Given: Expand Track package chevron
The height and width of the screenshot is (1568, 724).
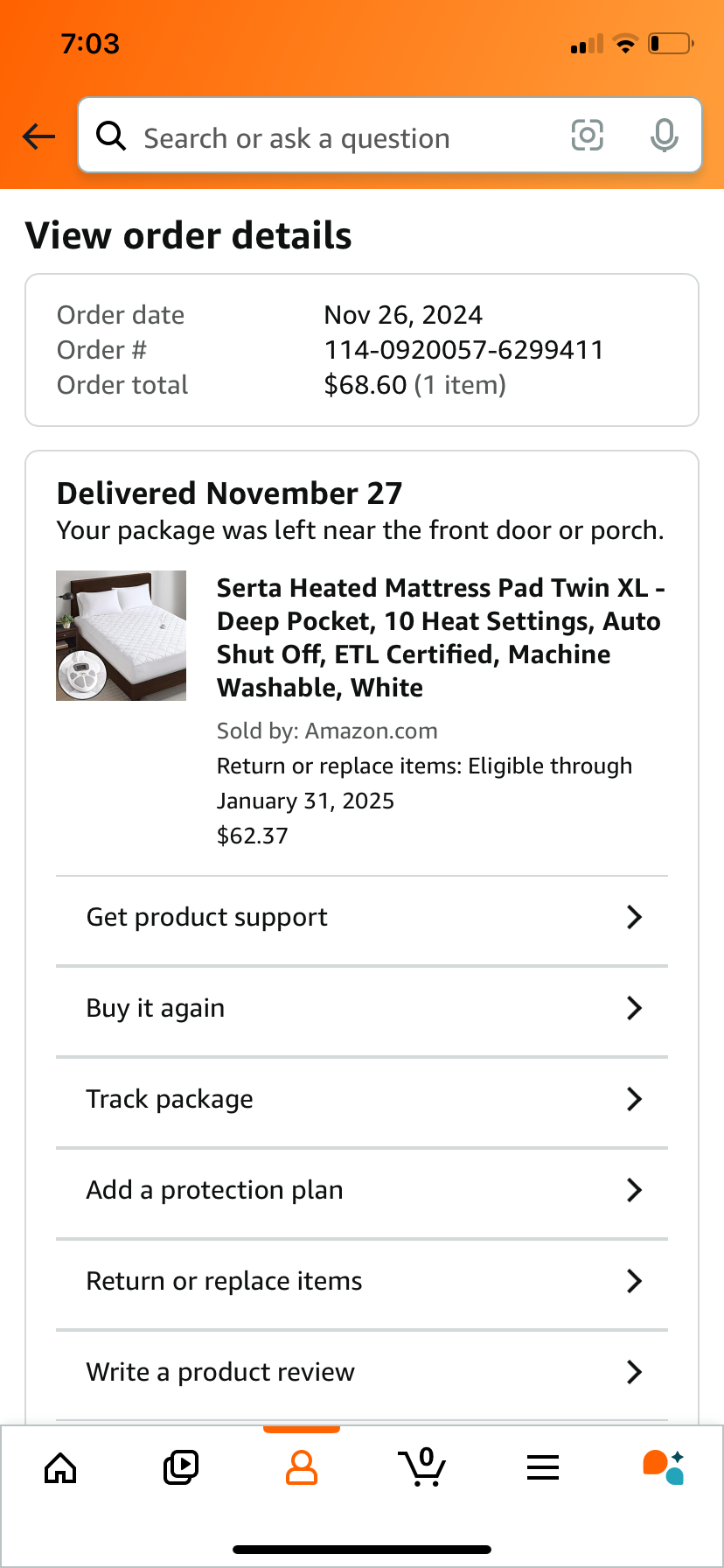Looking at the screenshot, I should [x=635, y=1099].
